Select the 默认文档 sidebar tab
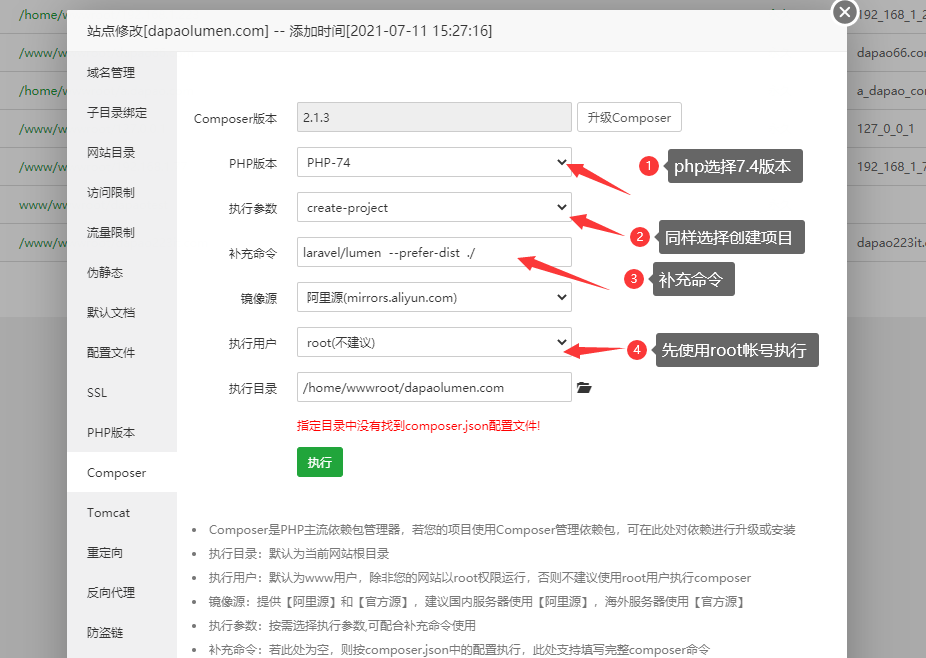This screenshot has height=658, width=926. [x=122, y=312]
